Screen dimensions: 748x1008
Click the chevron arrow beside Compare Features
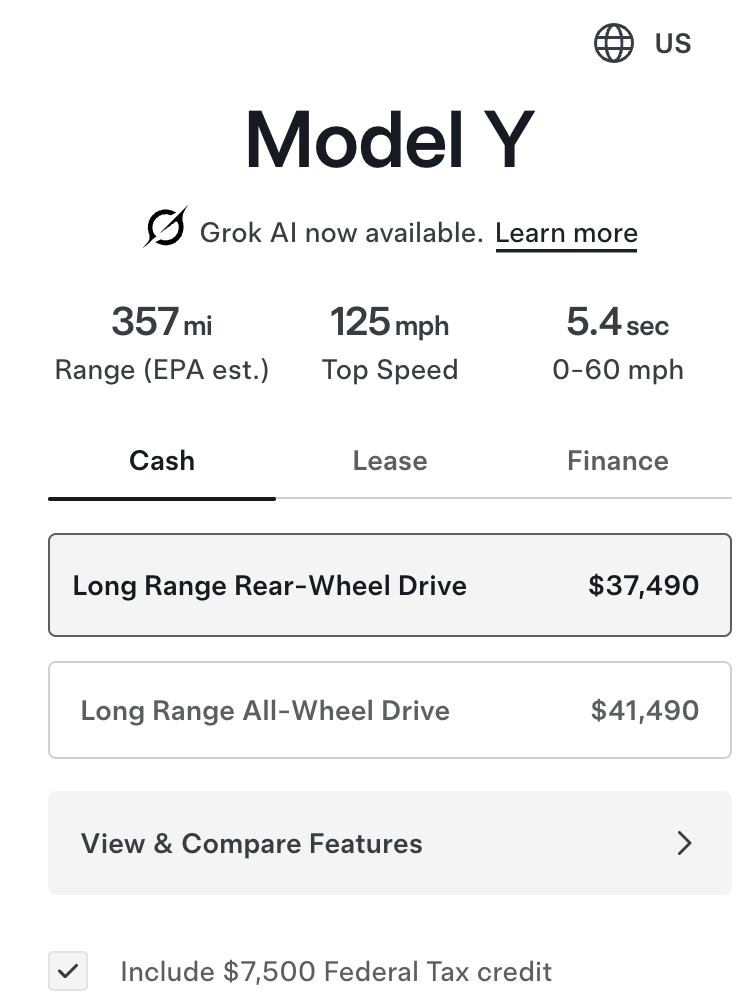point(685,843)
